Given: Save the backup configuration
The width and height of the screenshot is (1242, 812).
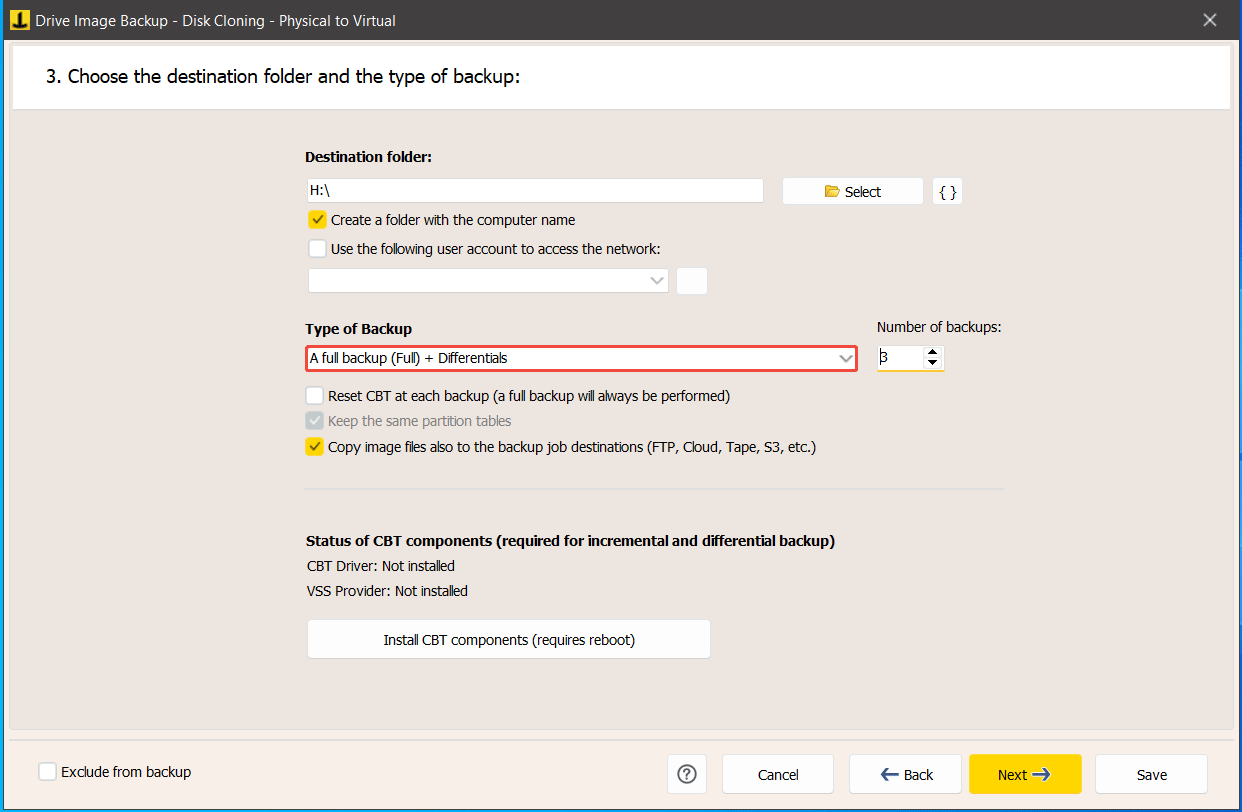Looking at the screenshot, I should pos(1150,774).
